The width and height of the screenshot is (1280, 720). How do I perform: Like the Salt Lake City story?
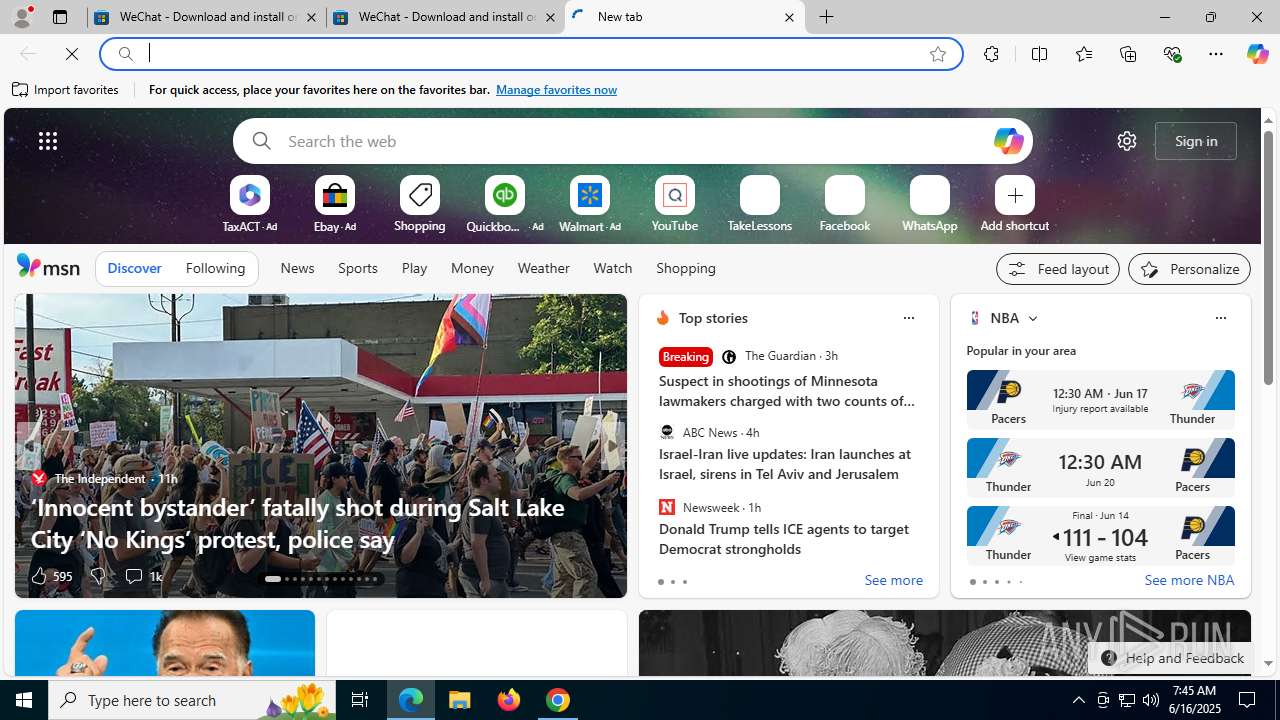coord(50,576)
